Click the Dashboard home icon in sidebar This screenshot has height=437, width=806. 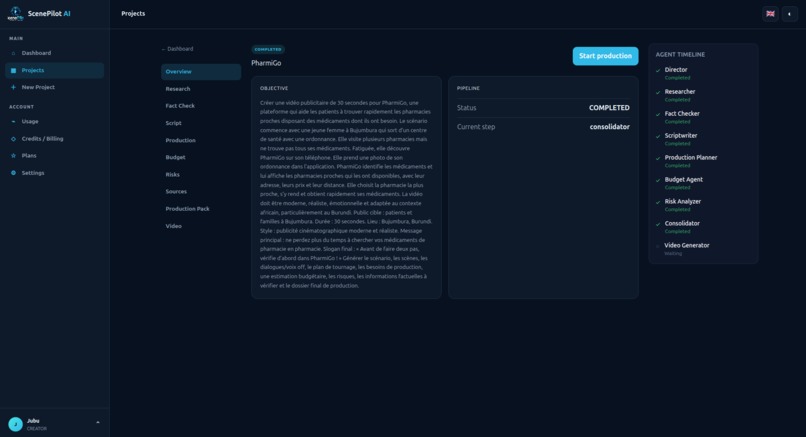tap(13, 53)
